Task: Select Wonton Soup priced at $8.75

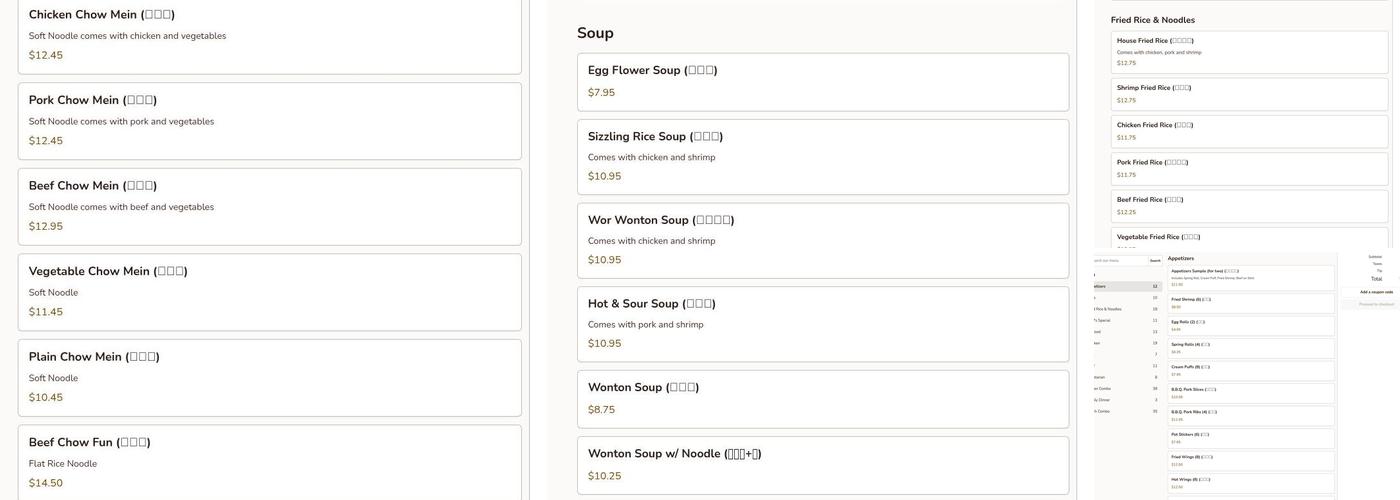Action: pyautogui.click(x=822, y=399)
